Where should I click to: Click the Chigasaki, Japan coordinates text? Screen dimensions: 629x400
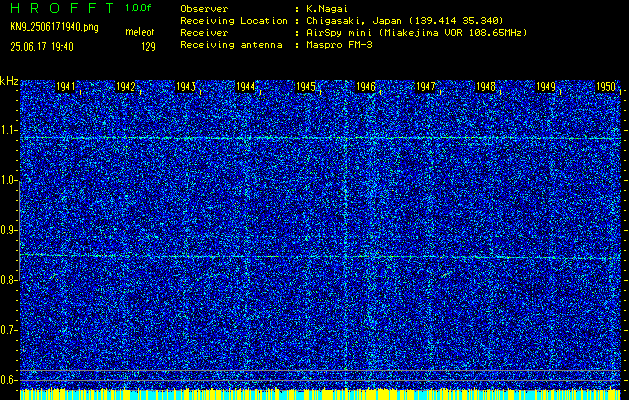click(404, 20)
